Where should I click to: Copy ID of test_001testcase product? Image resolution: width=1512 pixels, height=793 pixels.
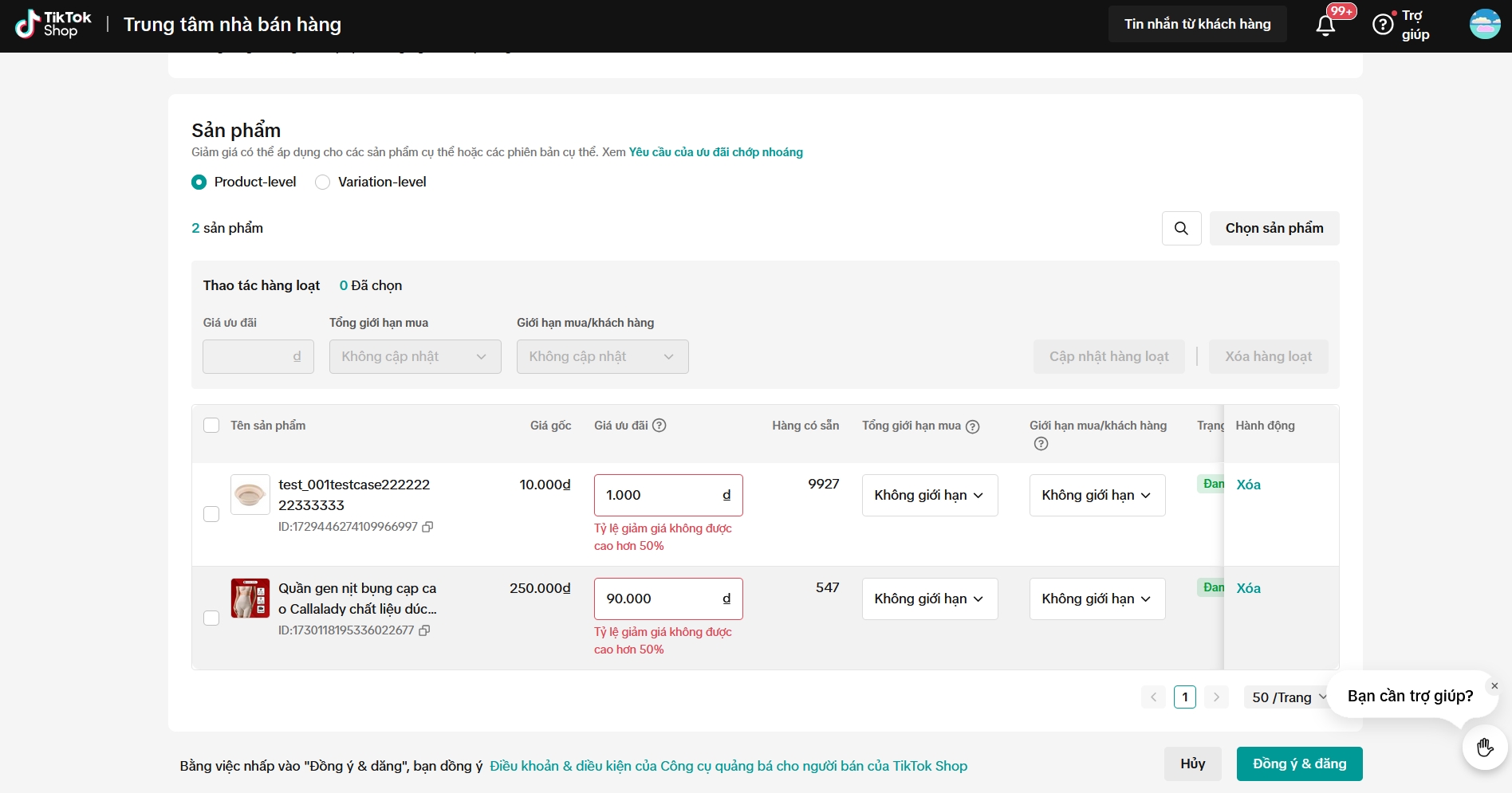coord(427,527)
